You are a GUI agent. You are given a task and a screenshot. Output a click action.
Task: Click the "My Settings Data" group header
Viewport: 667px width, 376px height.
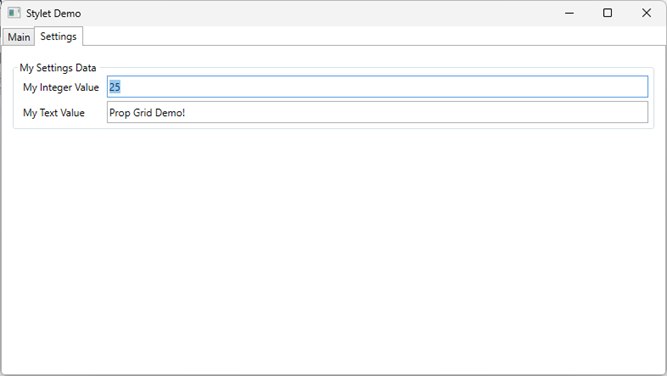[58, 68]
